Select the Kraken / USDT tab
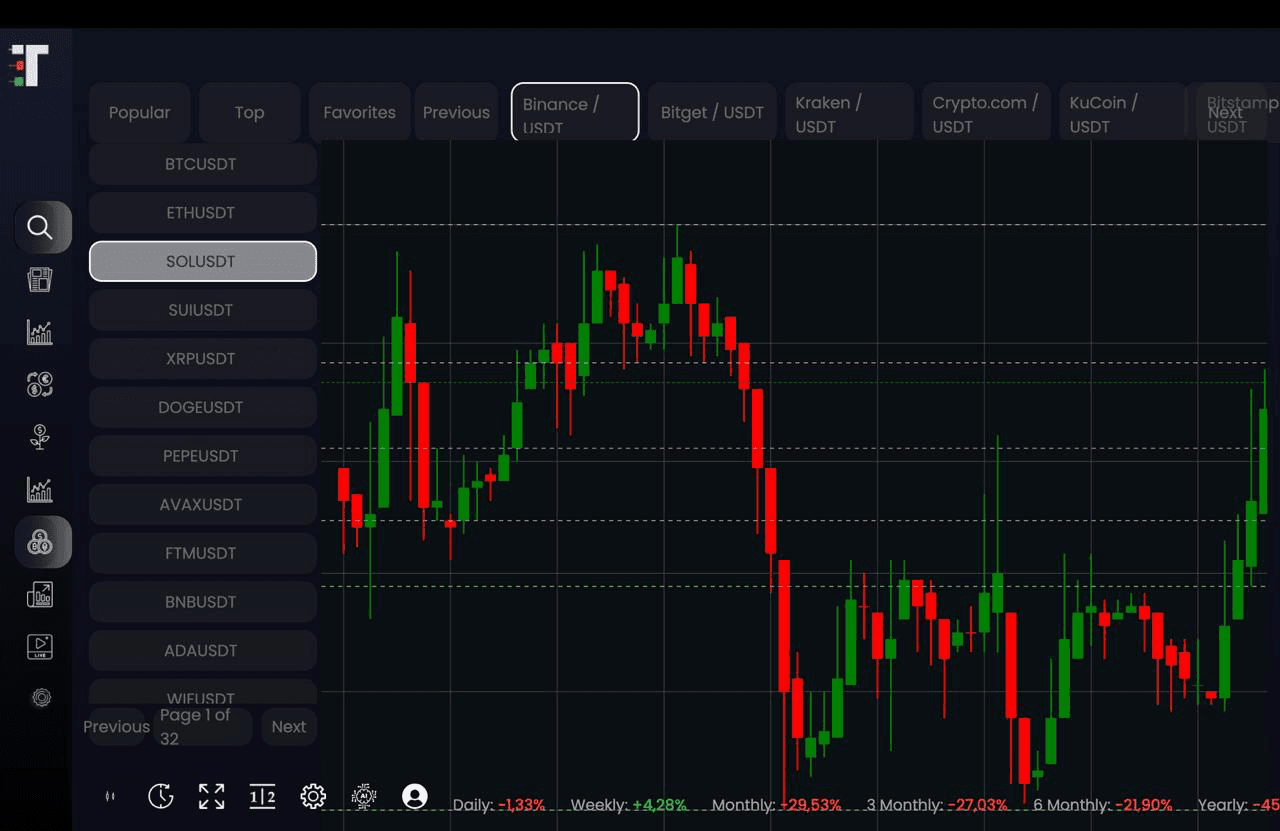The height and width of the screenshot is (831, 1280). point(848,112)
